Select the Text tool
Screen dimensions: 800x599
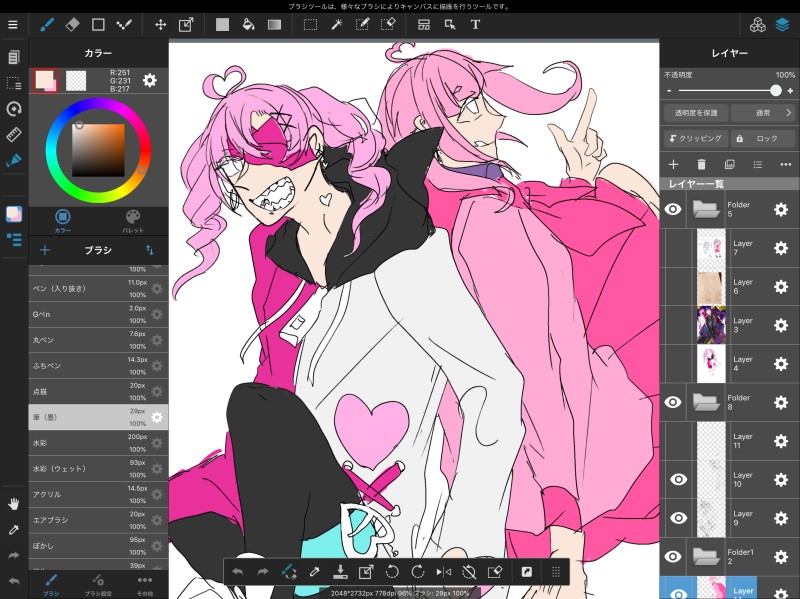tap(475, 24)
